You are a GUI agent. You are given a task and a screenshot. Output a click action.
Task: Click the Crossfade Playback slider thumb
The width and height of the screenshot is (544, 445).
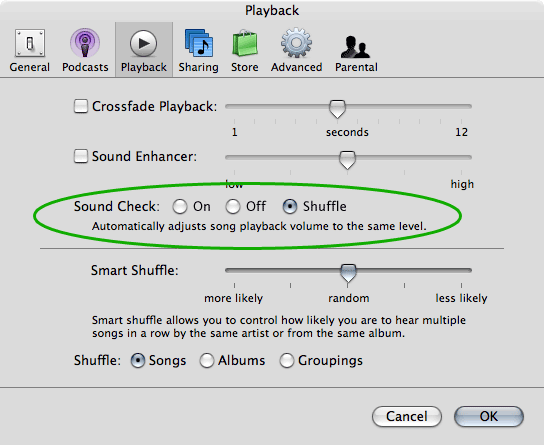pyautogui.click(x=337, y=109)
